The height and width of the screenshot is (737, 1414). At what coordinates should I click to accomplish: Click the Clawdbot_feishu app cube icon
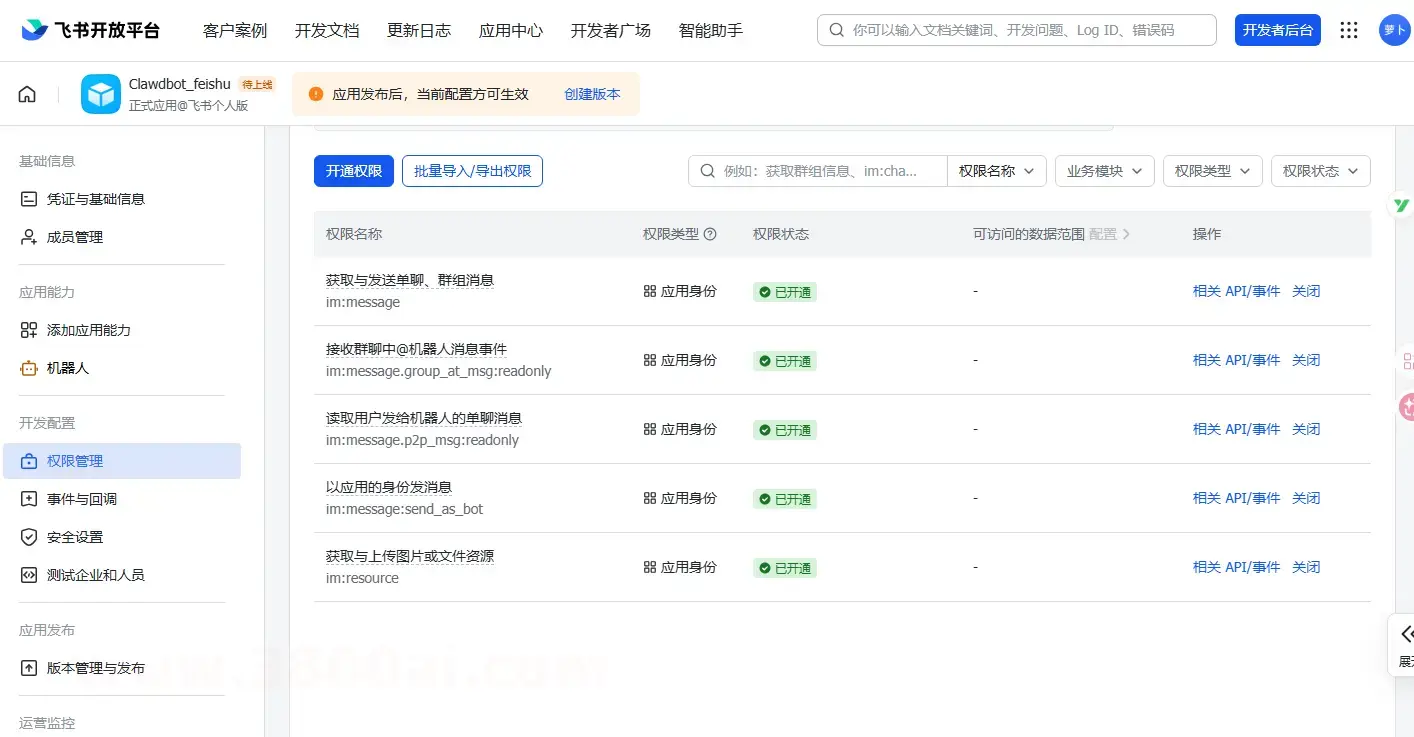click(101, 94)
